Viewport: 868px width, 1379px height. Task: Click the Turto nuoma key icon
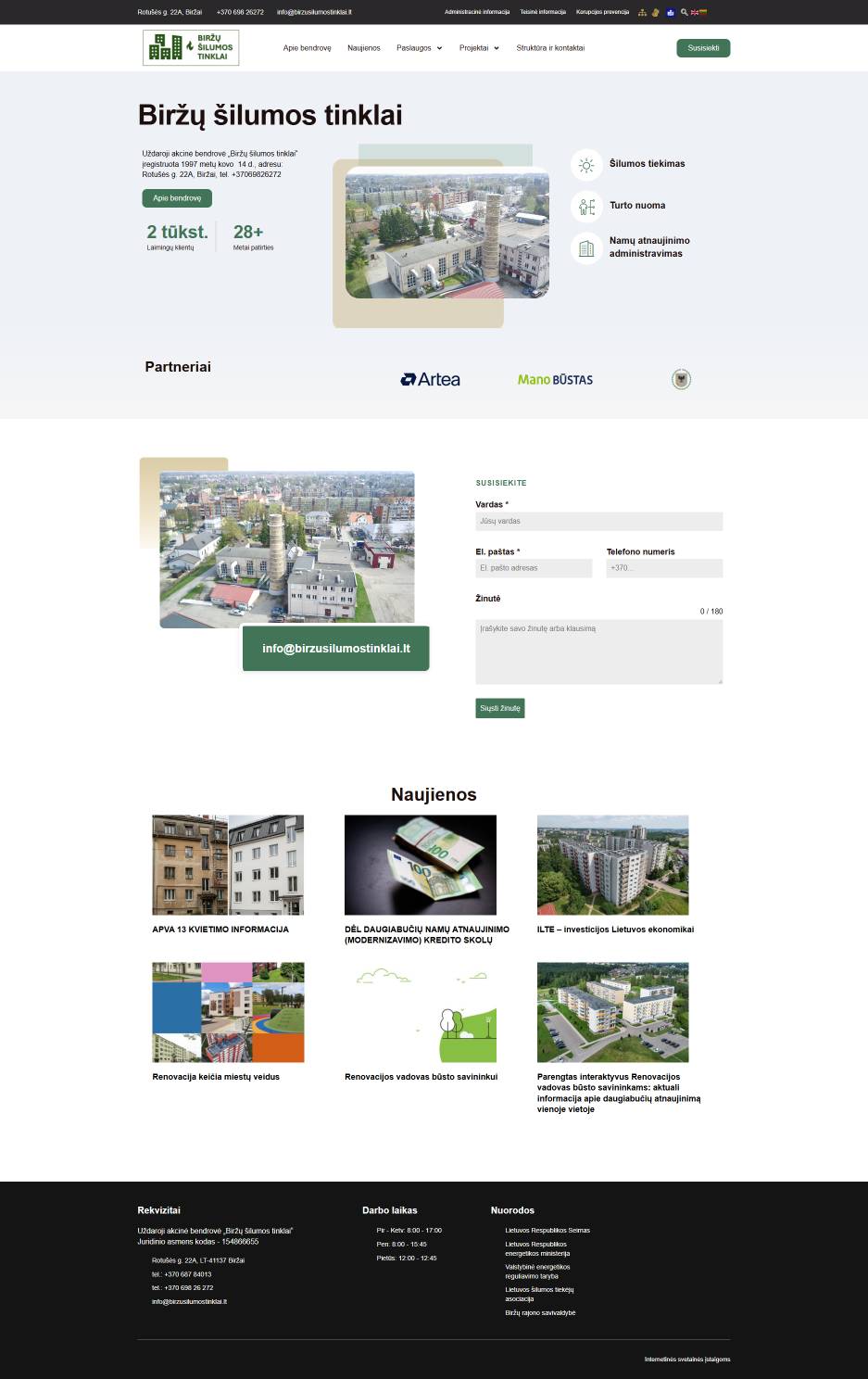point(585,207)
